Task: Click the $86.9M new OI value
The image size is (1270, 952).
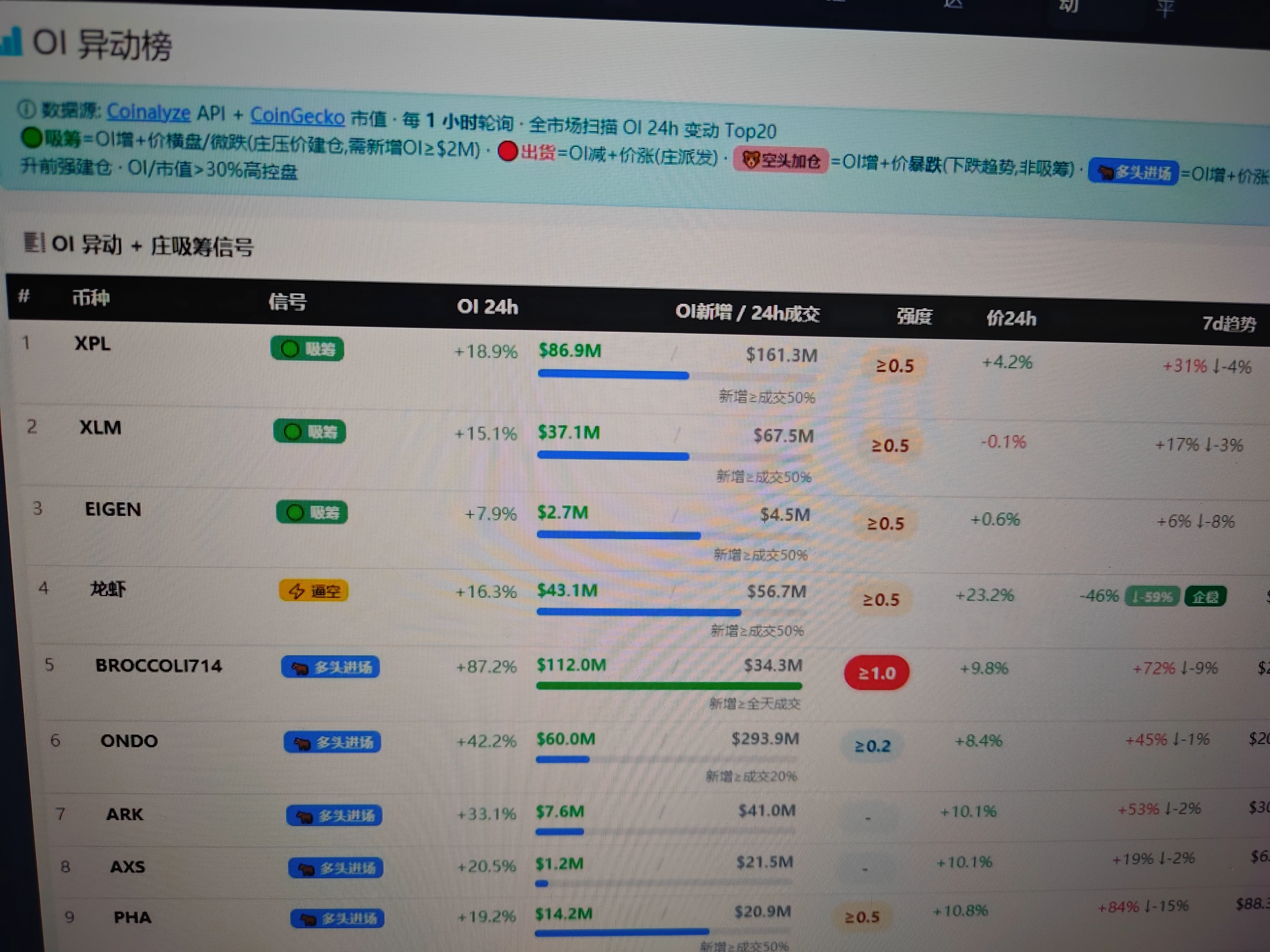Action: [x=570, y=350]
